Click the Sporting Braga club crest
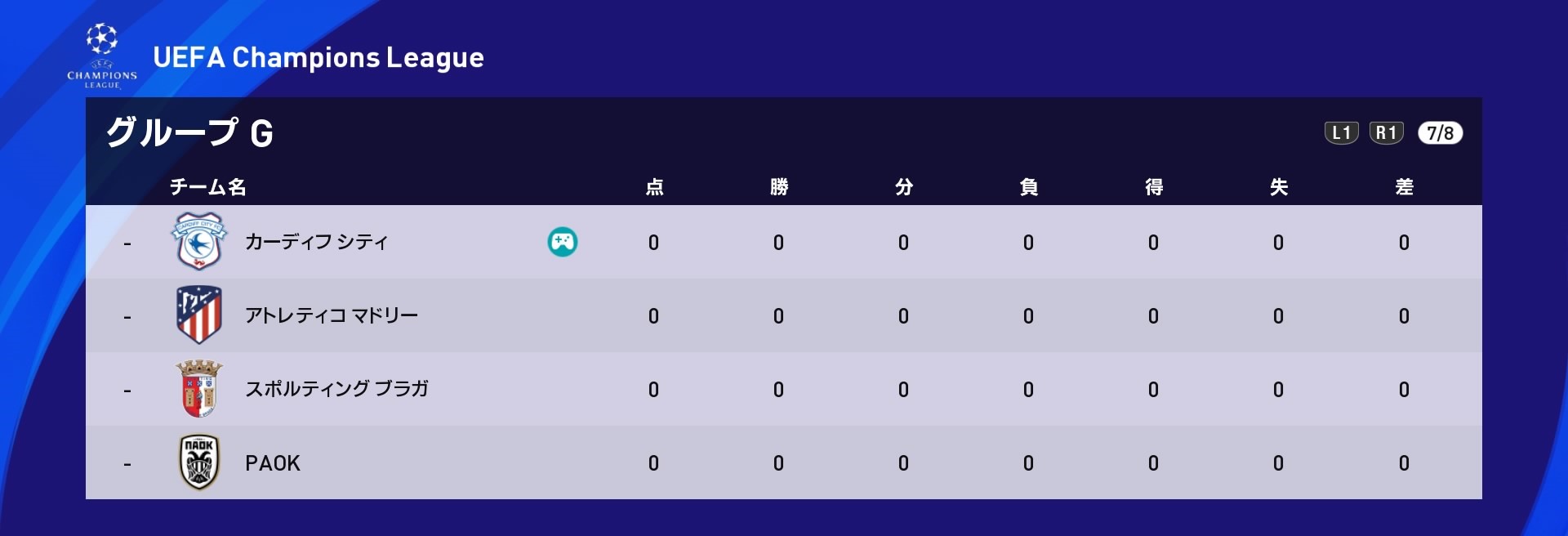Image resolution: width=1568 pixels, height=536 pixels. (x=199, y=388)
